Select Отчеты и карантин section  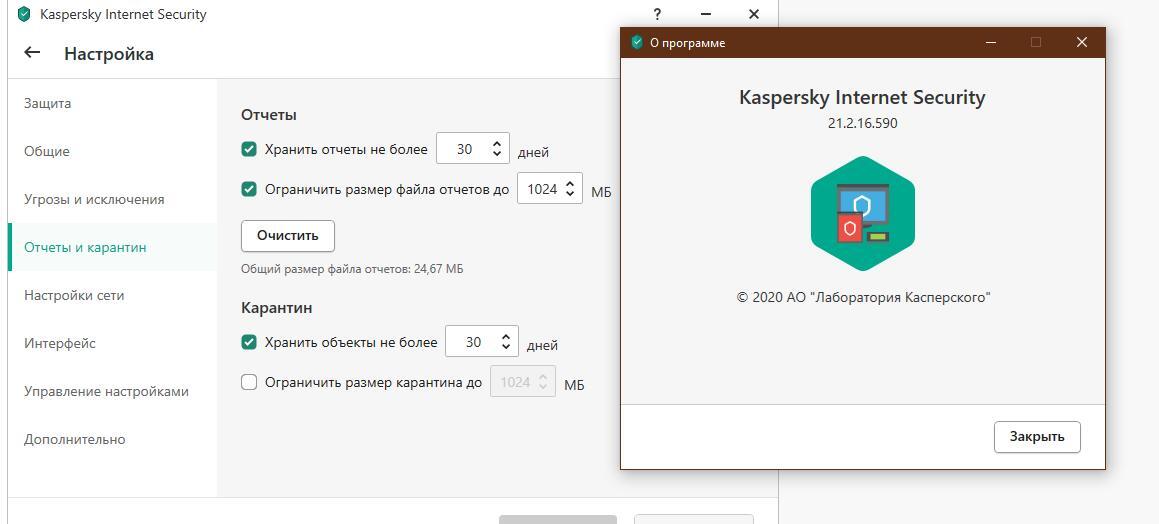(112, 248)
